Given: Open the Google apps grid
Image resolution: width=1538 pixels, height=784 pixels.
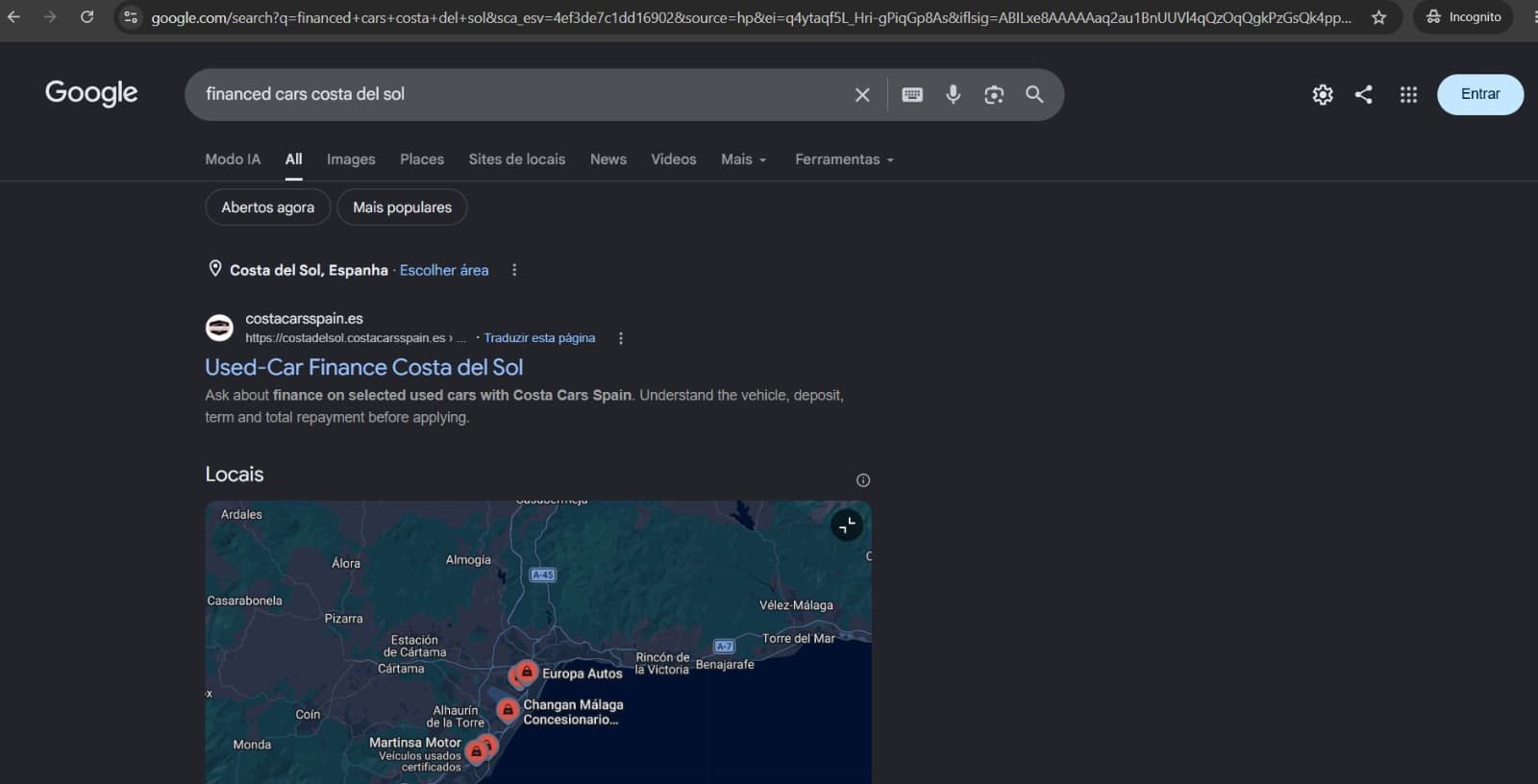Looking at the screenshot, I should tap(1408, 94).
